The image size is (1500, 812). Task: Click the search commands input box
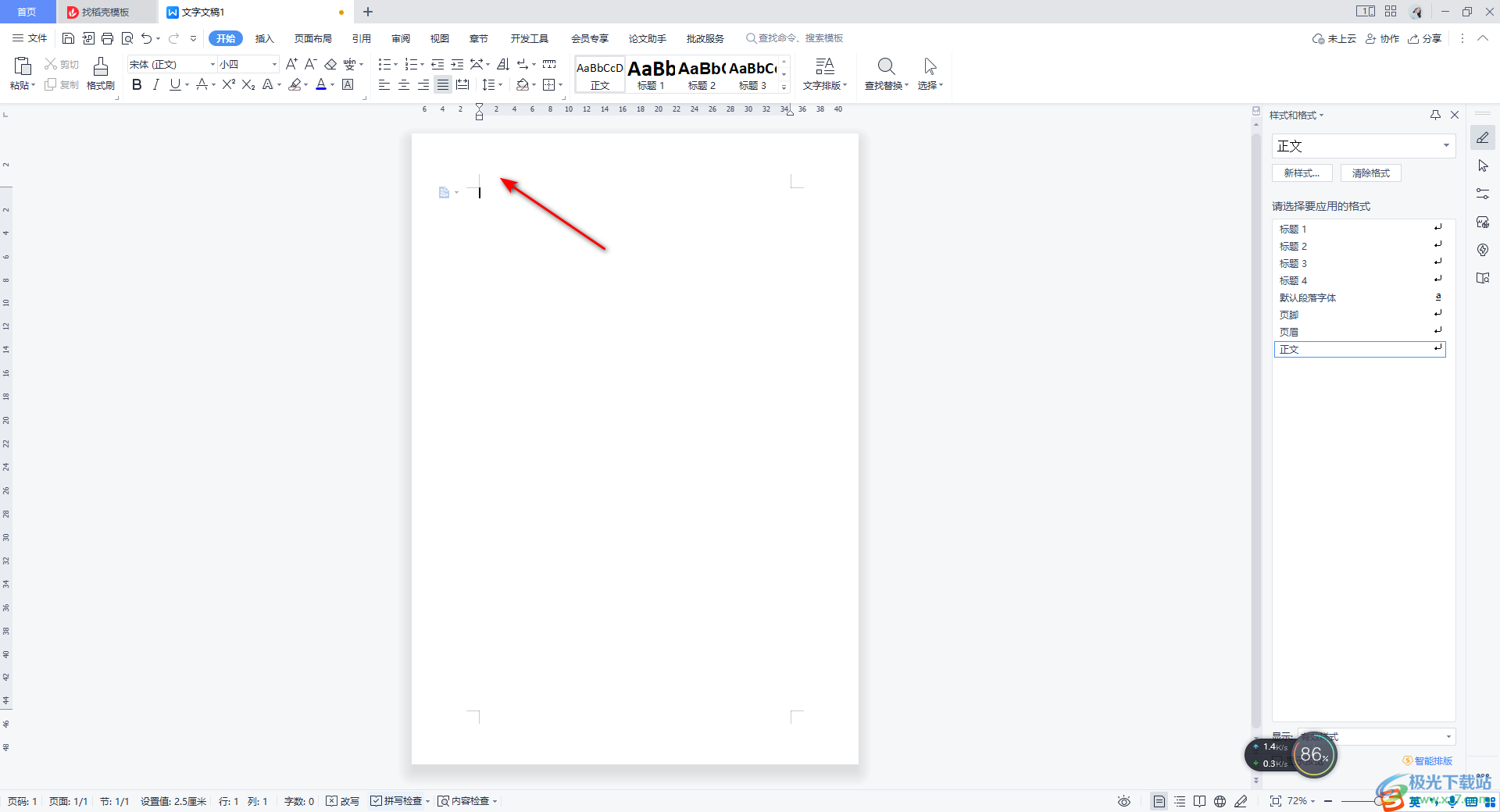pos(795,38)
